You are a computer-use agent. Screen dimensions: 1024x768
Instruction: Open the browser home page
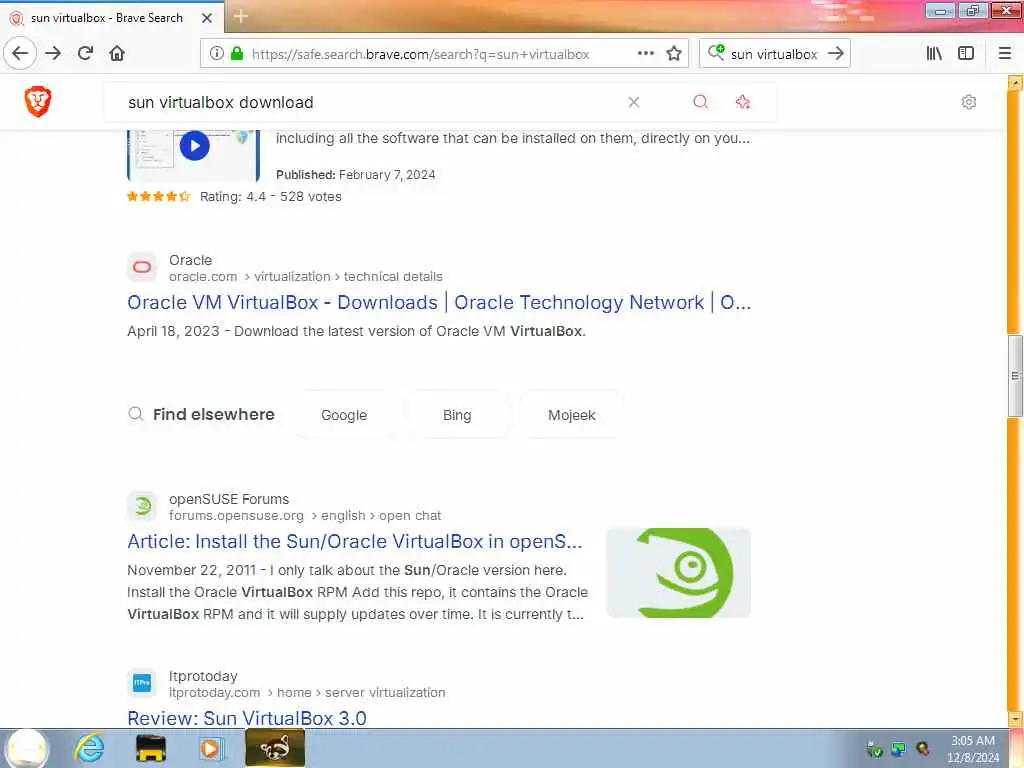117,54
